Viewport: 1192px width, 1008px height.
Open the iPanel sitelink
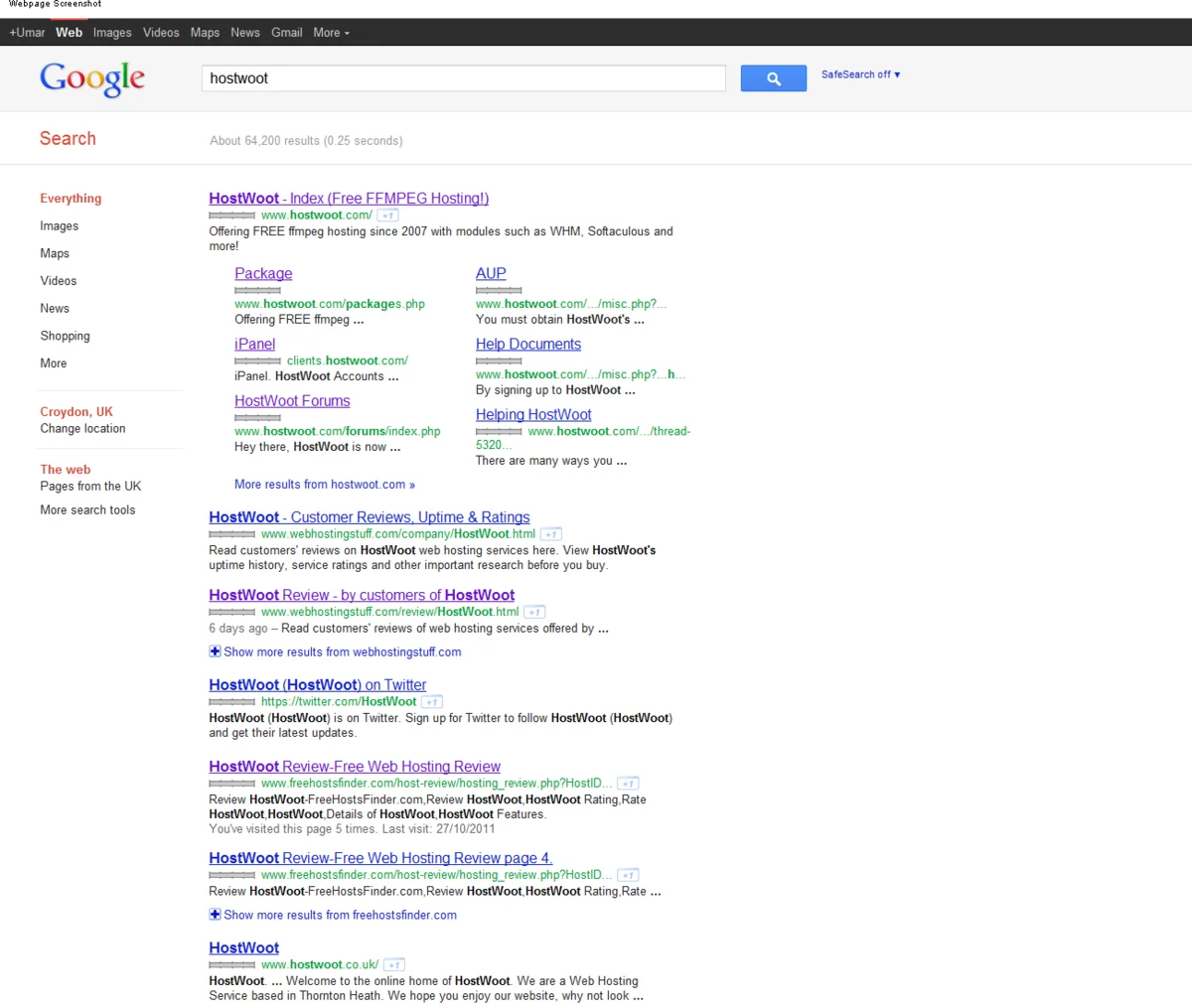tap(254, 345)
